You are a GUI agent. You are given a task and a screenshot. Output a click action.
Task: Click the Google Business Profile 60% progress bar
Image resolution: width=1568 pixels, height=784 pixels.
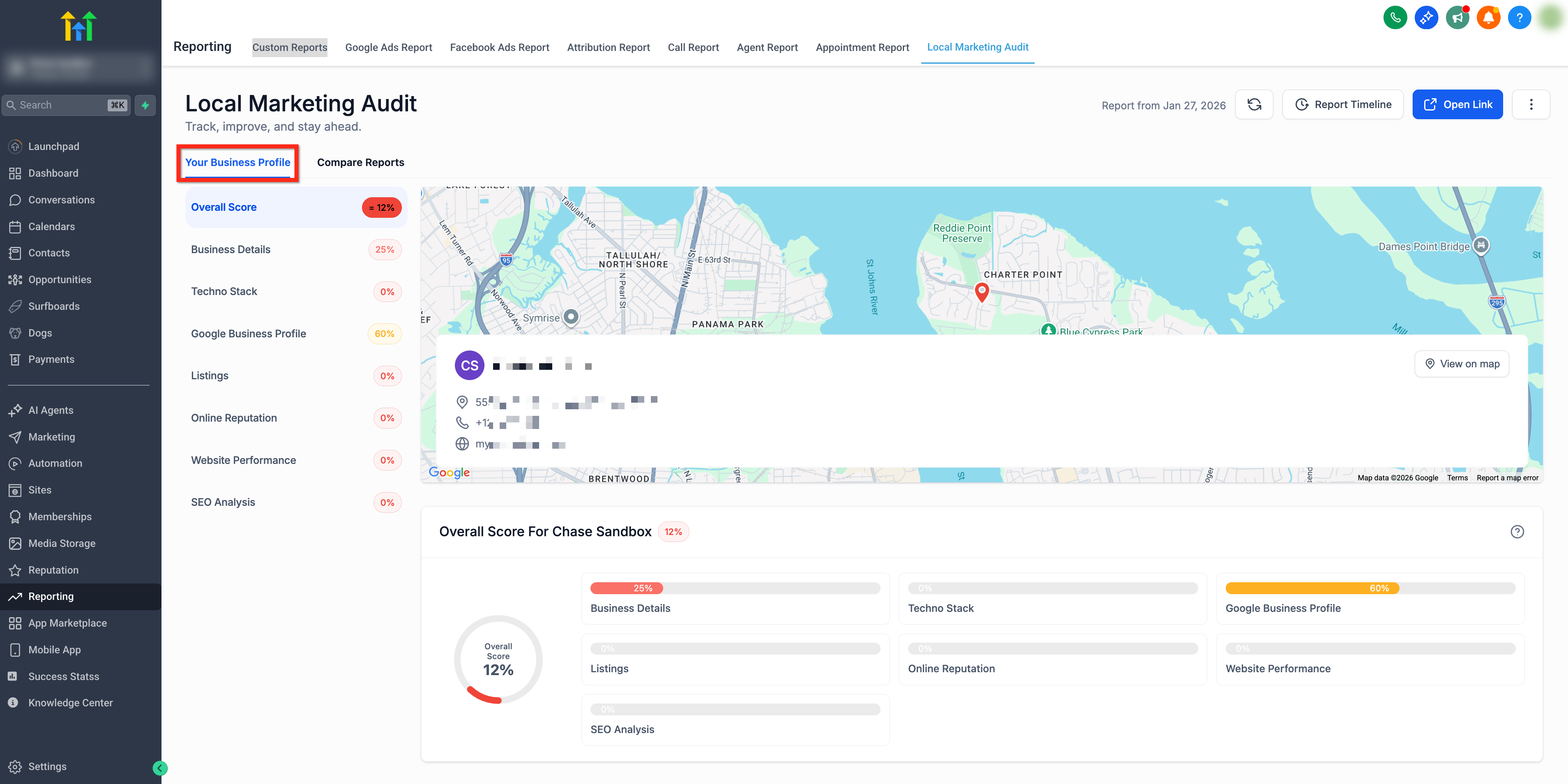(x=1370, y=588)
